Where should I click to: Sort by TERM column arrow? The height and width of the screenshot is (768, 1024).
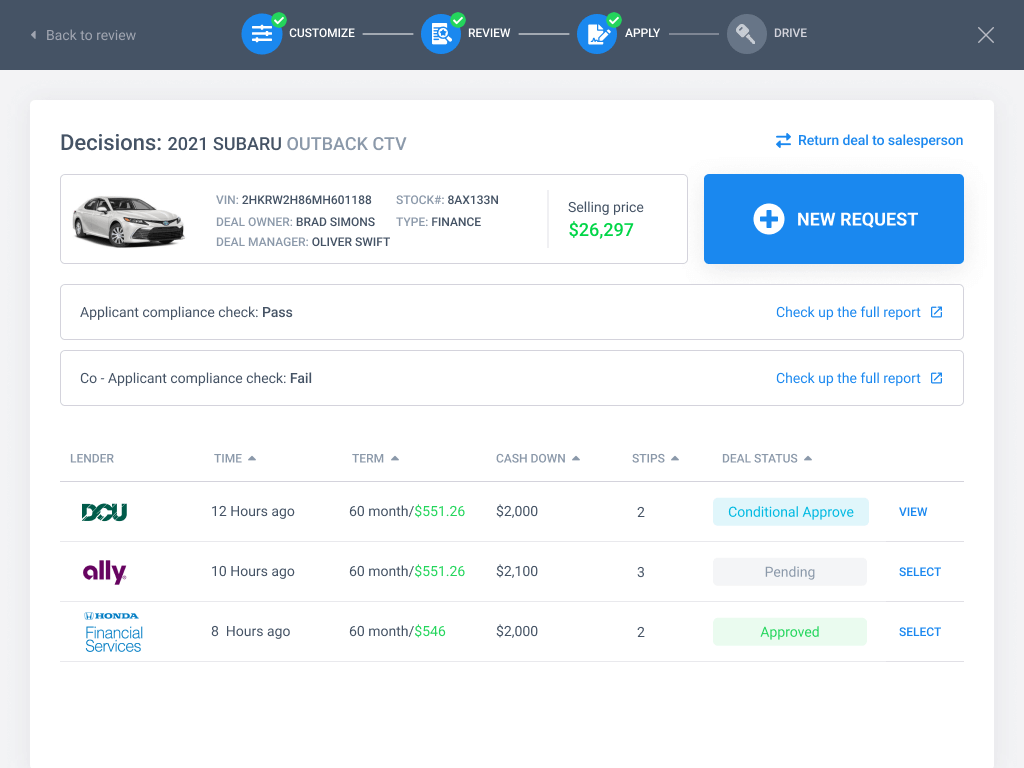(x=394, y=458)
